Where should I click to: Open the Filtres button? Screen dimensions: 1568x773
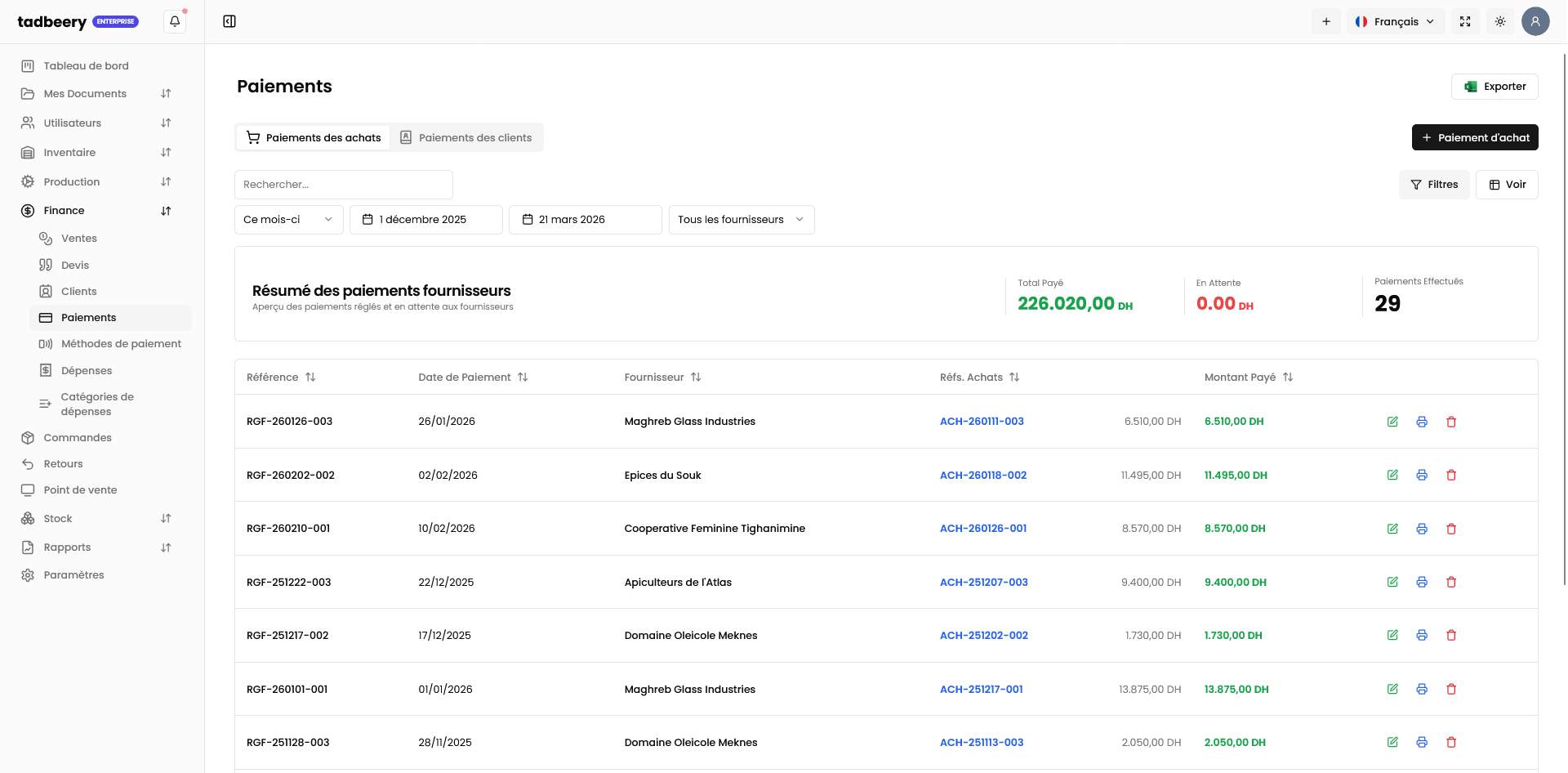1434,185
